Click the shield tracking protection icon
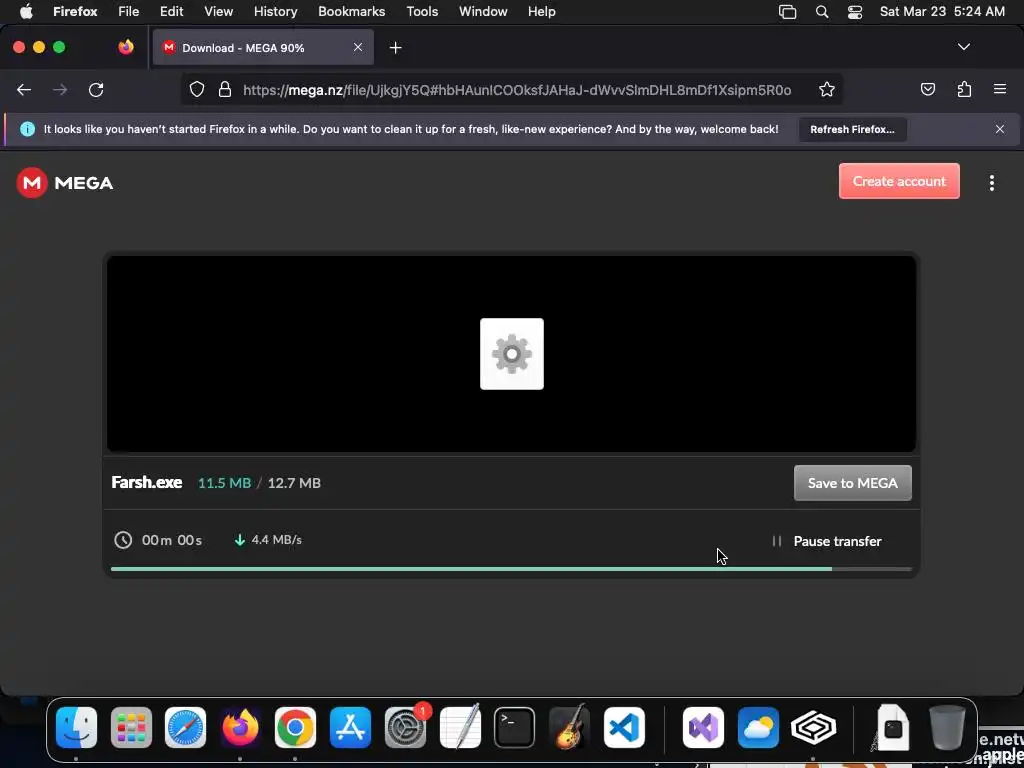Screen dimensions: 1024x768 [197, 89]
